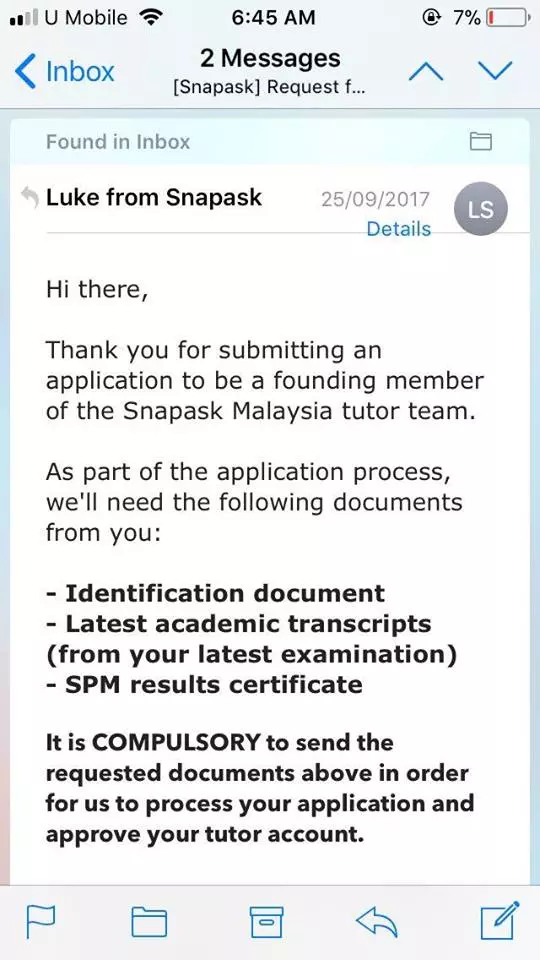
Task: Open Details of the sender
Action: [399, 229]
